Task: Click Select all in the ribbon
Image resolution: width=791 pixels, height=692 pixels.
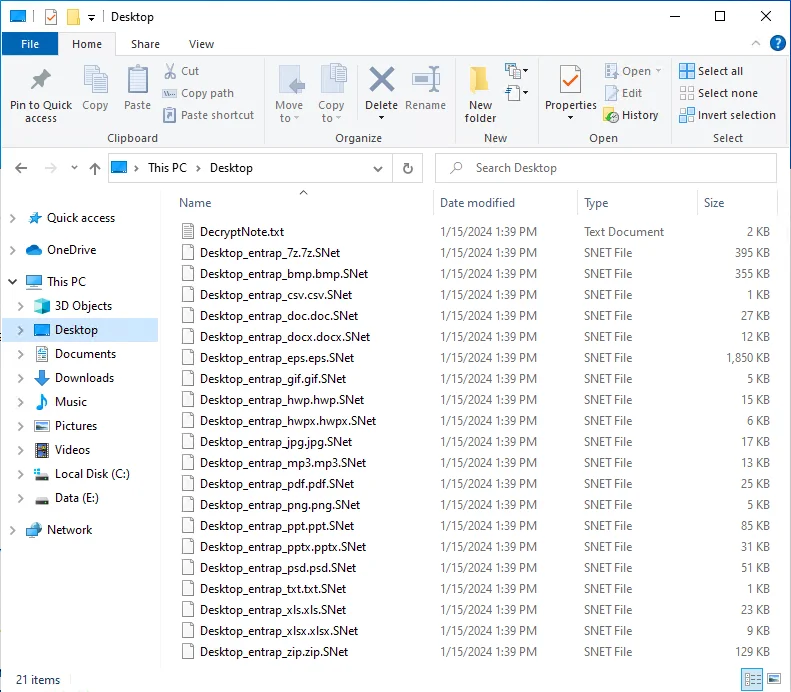Action: [x=710, y=71]
